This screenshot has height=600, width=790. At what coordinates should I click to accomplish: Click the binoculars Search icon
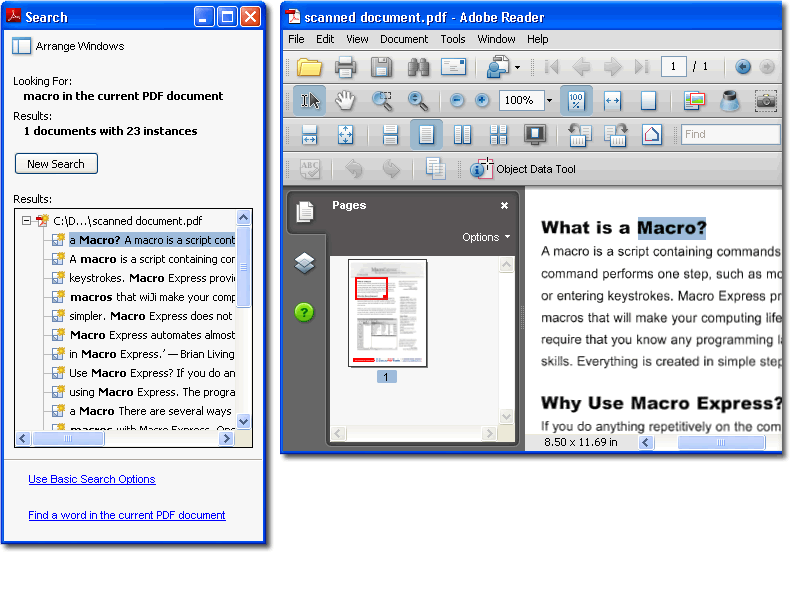point(417,67)
